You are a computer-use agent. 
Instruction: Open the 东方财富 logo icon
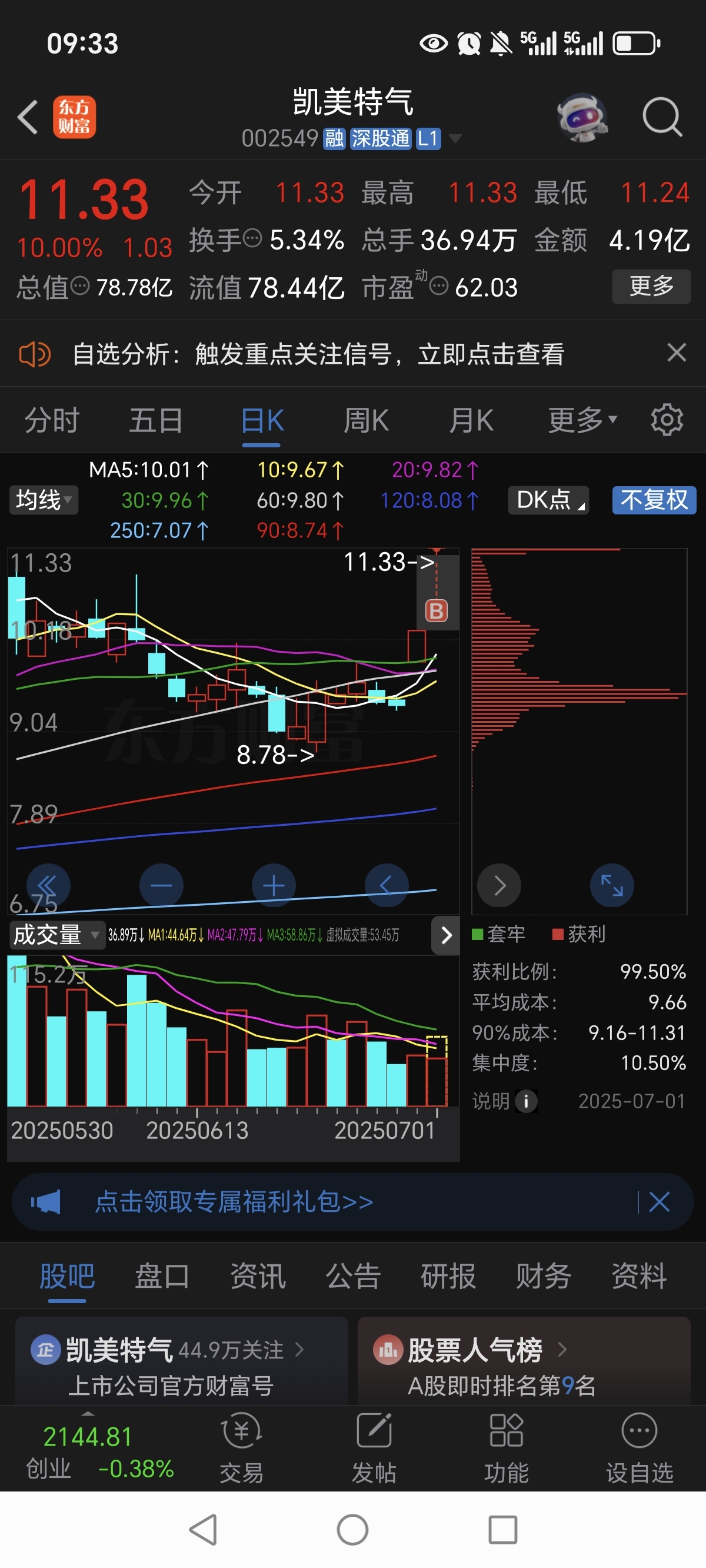[x=74, y=117]
